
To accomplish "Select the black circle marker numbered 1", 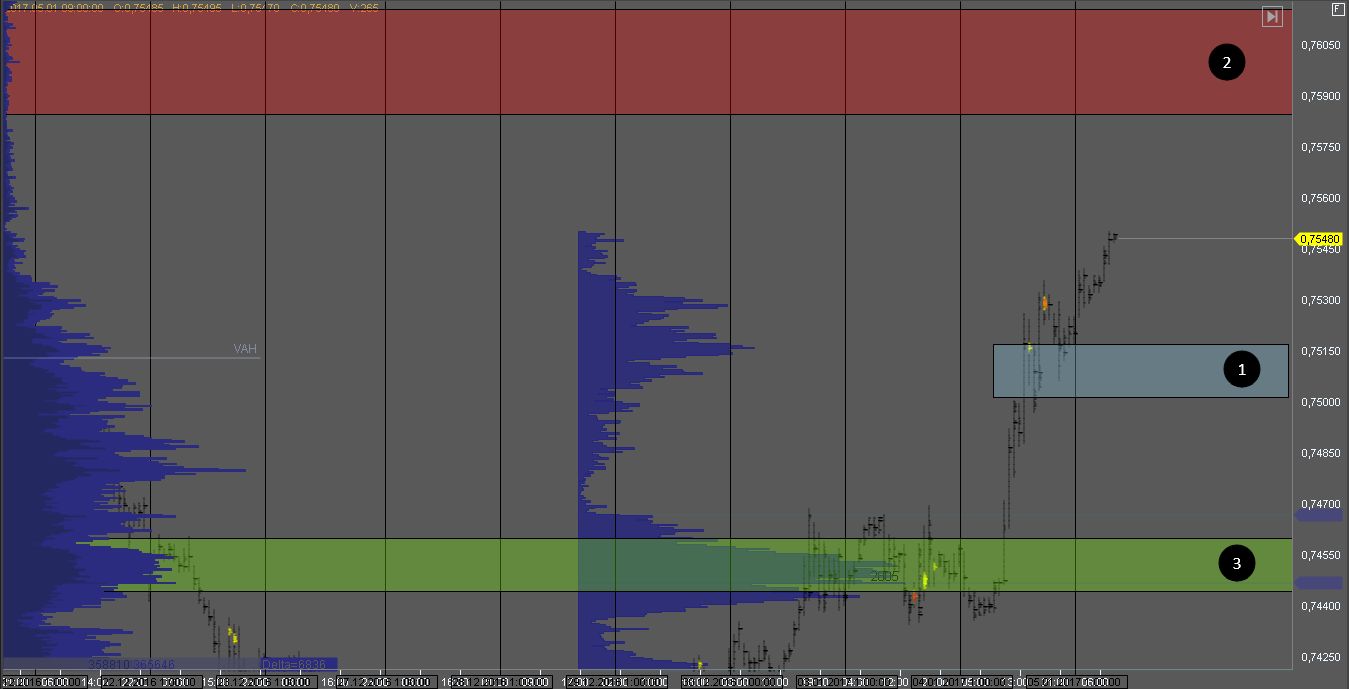I will [1242, 370].
